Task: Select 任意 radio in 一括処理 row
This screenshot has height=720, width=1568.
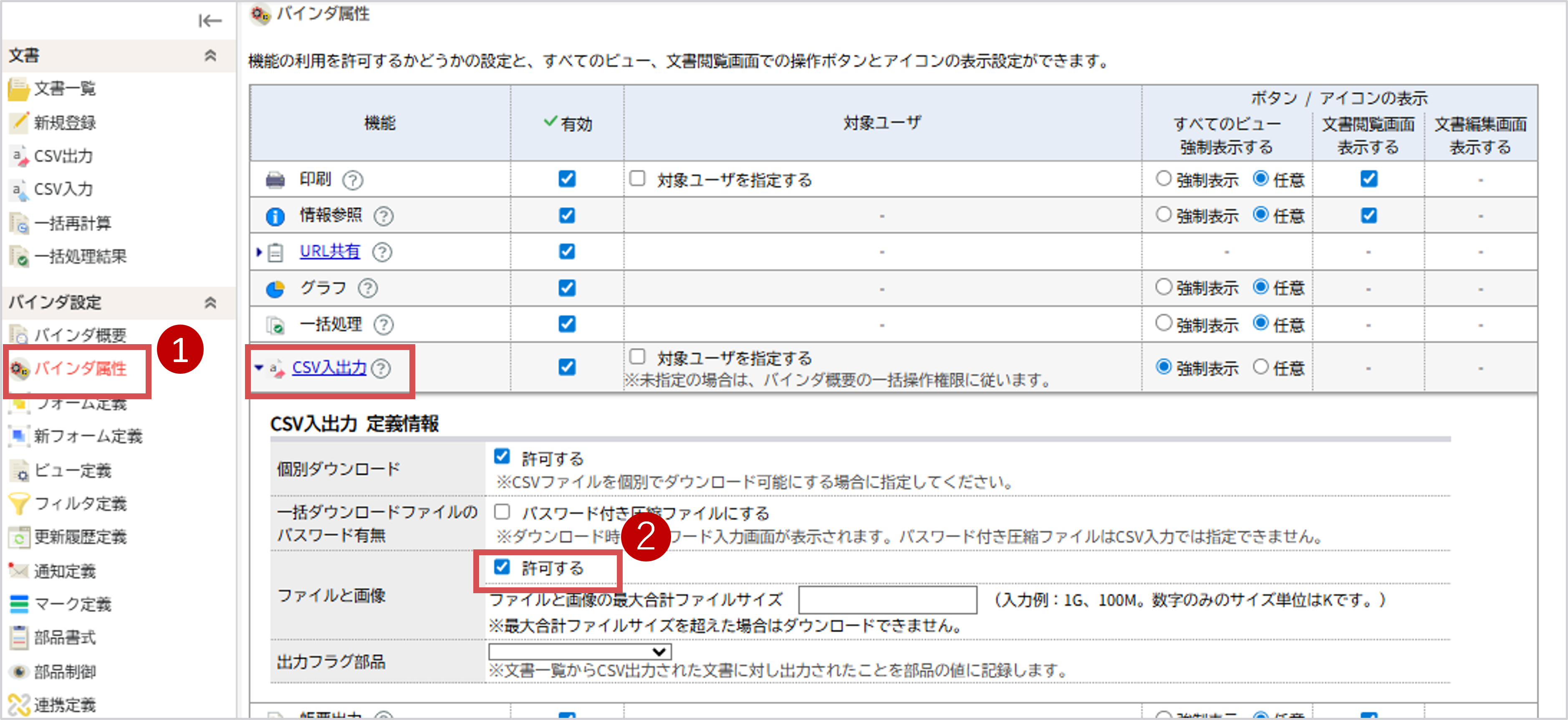Action: (1260, 323)
